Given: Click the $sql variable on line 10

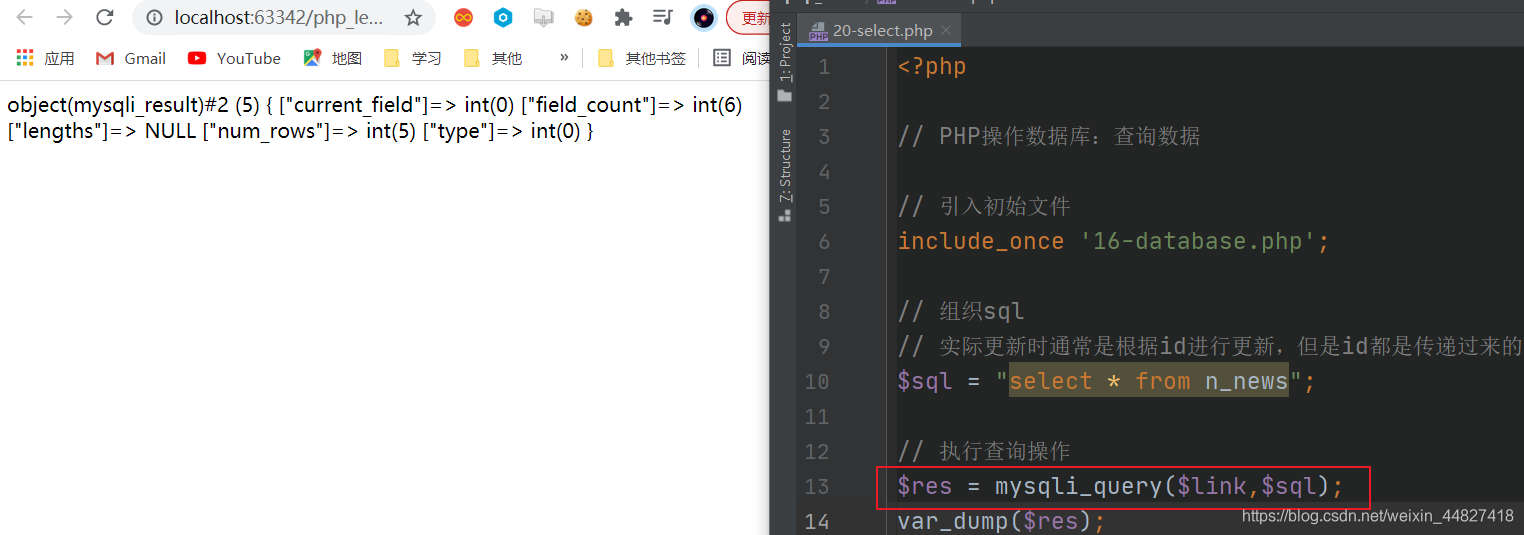Looking at the screenshot, I should point(925,381).
